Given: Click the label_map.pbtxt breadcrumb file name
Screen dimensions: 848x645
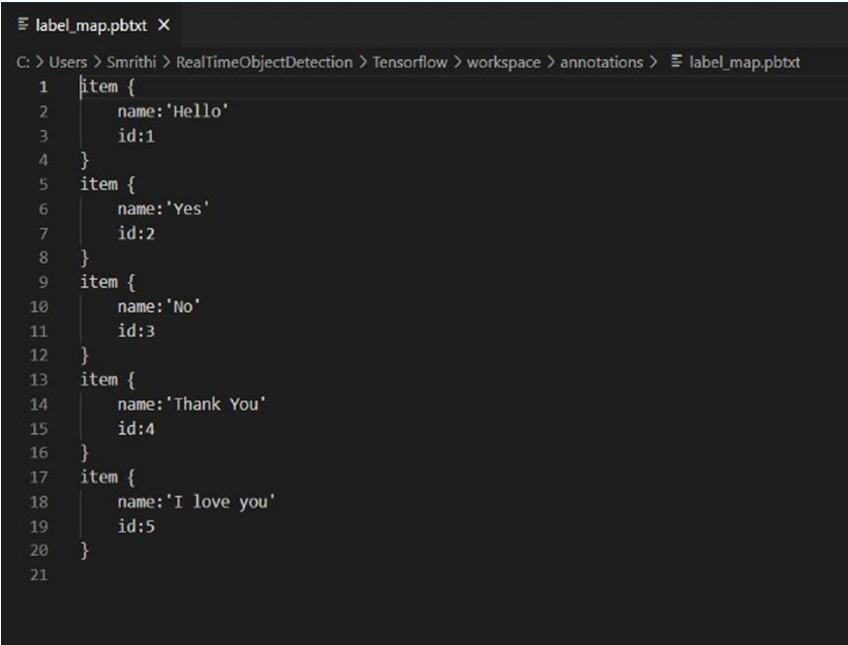Looking at the screenshot, I should [x=744, y=62].
